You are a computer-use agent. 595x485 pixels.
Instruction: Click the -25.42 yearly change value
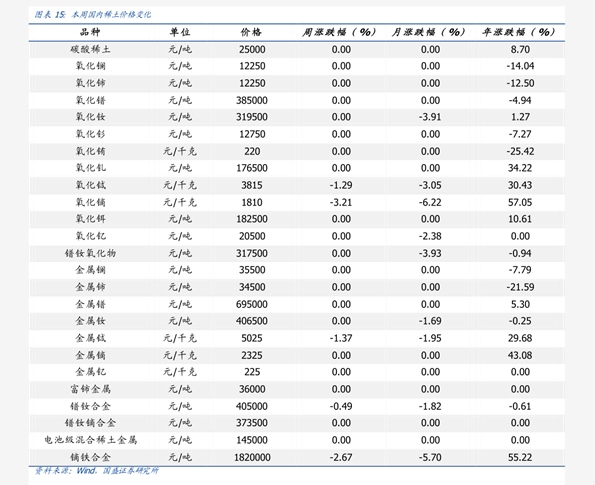520,151
